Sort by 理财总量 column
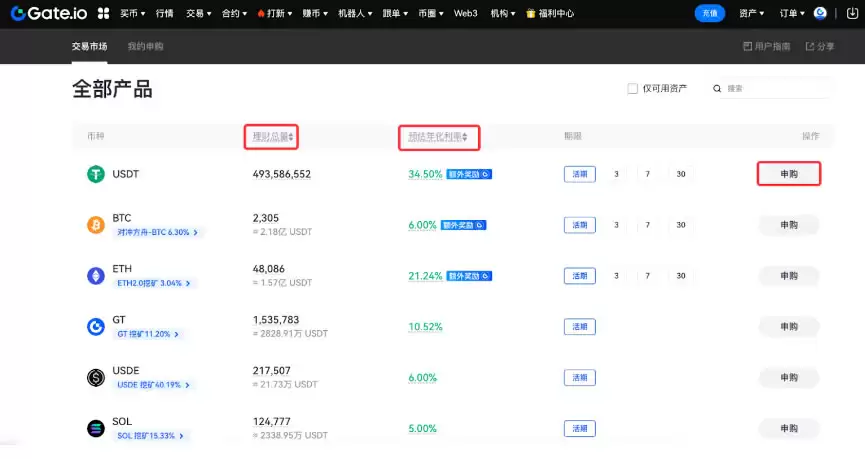 [273, 136]
